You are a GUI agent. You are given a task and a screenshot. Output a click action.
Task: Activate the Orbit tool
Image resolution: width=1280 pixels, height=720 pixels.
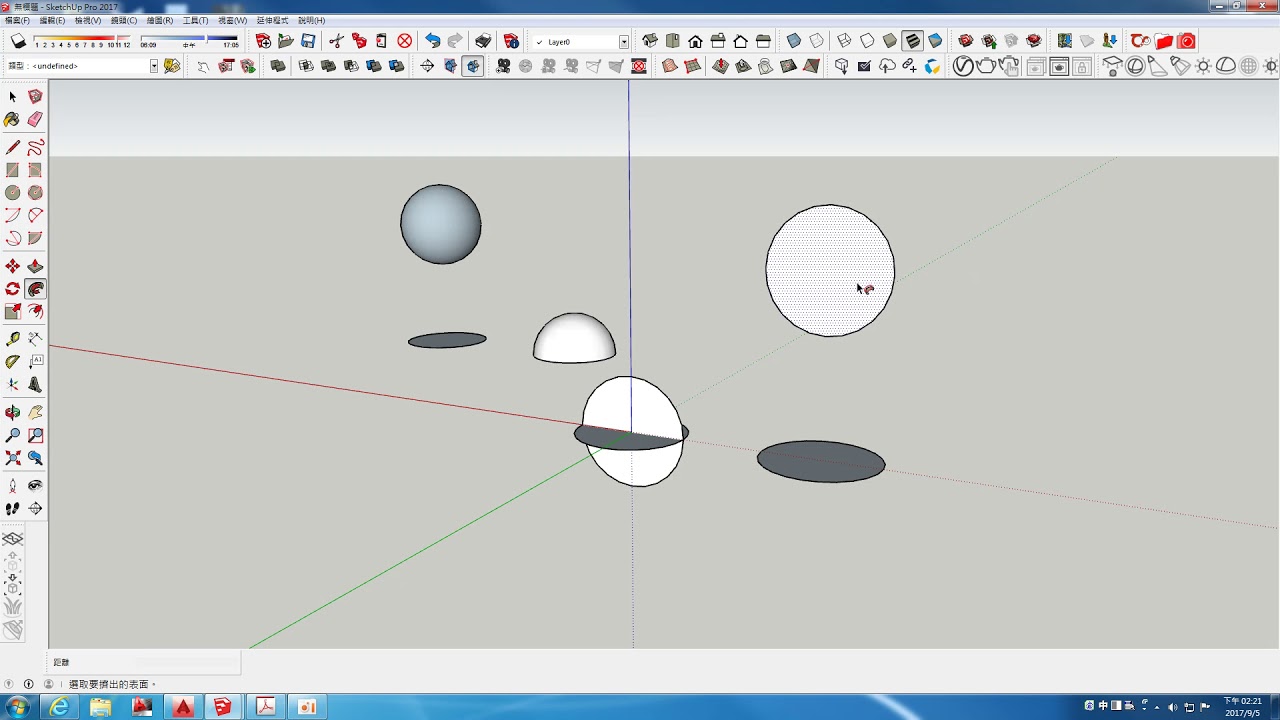coord(12,412)
